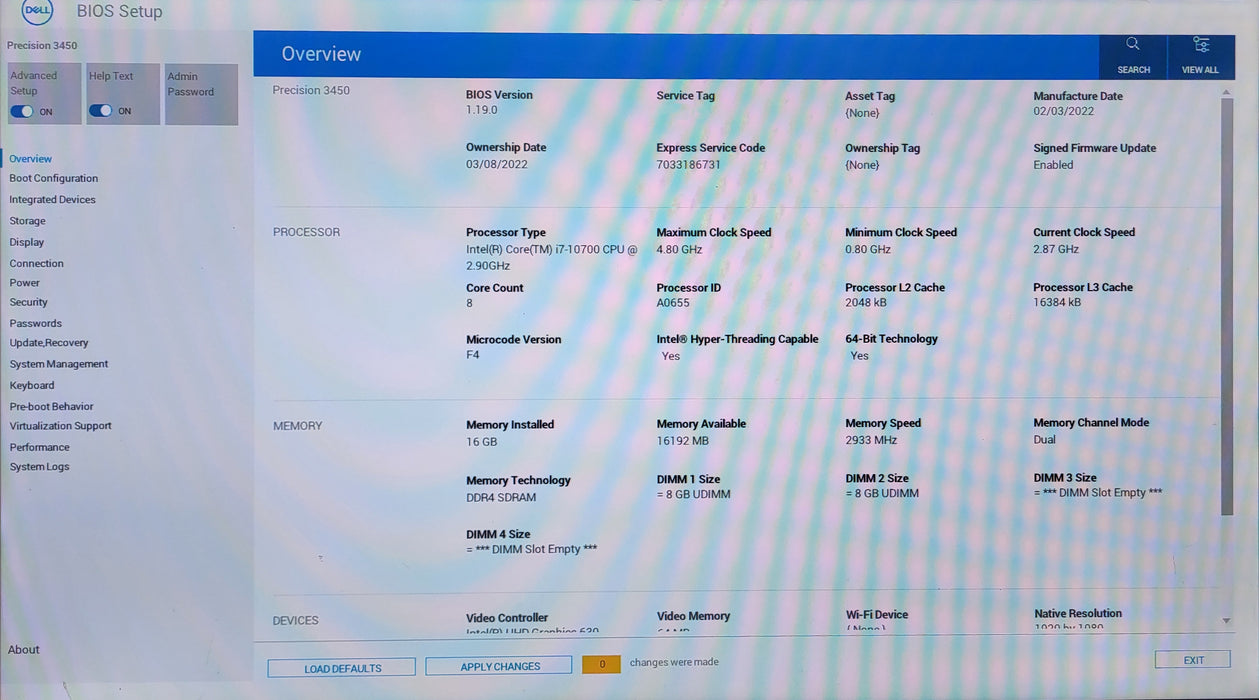Open Pre-boot Behavior section
This screenshot has height=700, width=1259.
[52, 407]
